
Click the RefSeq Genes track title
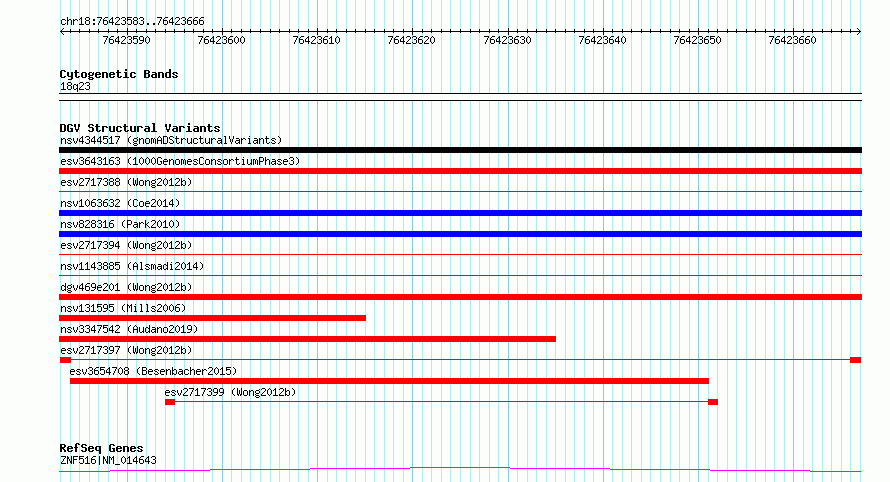[101, 448]
